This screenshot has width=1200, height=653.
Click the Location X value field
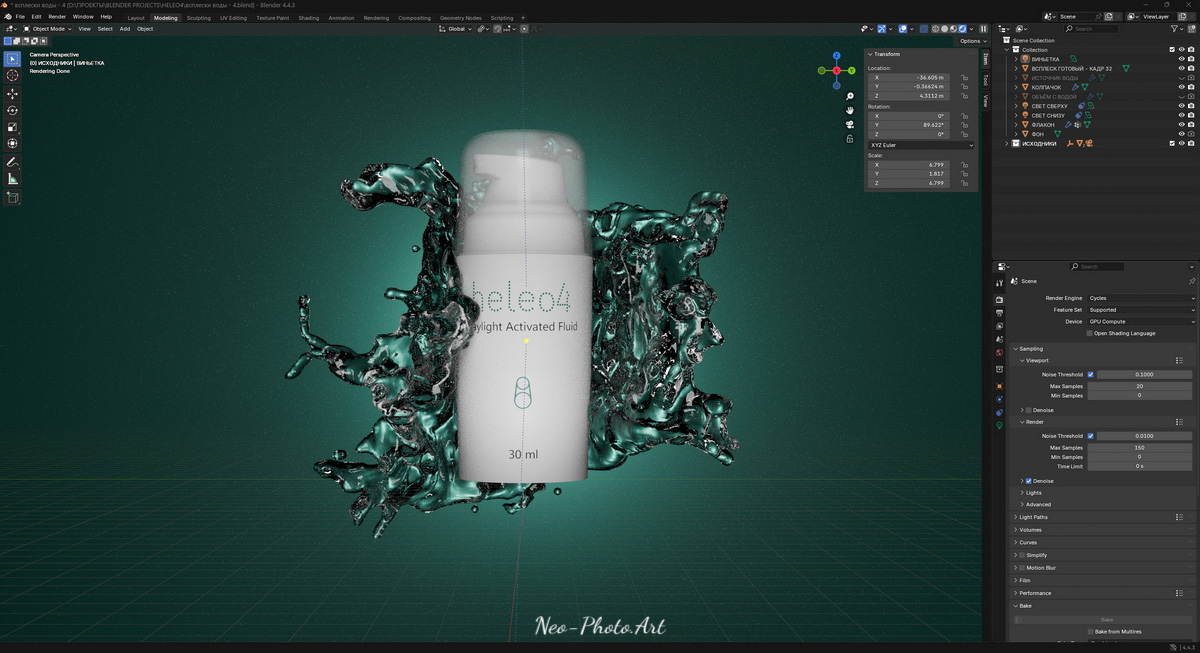point(909,77)
